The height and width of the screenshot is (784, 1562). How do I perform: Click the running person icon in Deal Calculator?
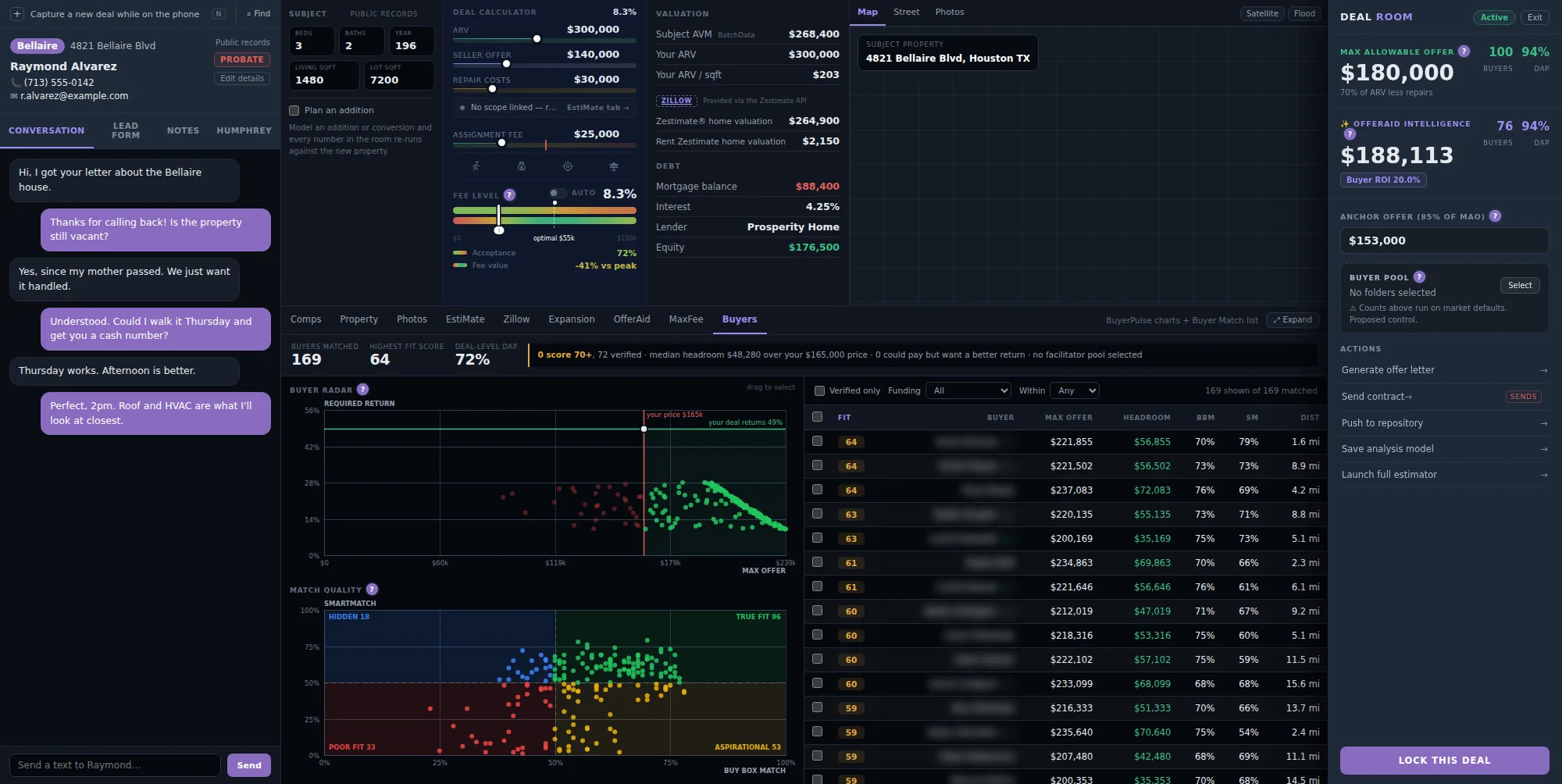(476, 166)
